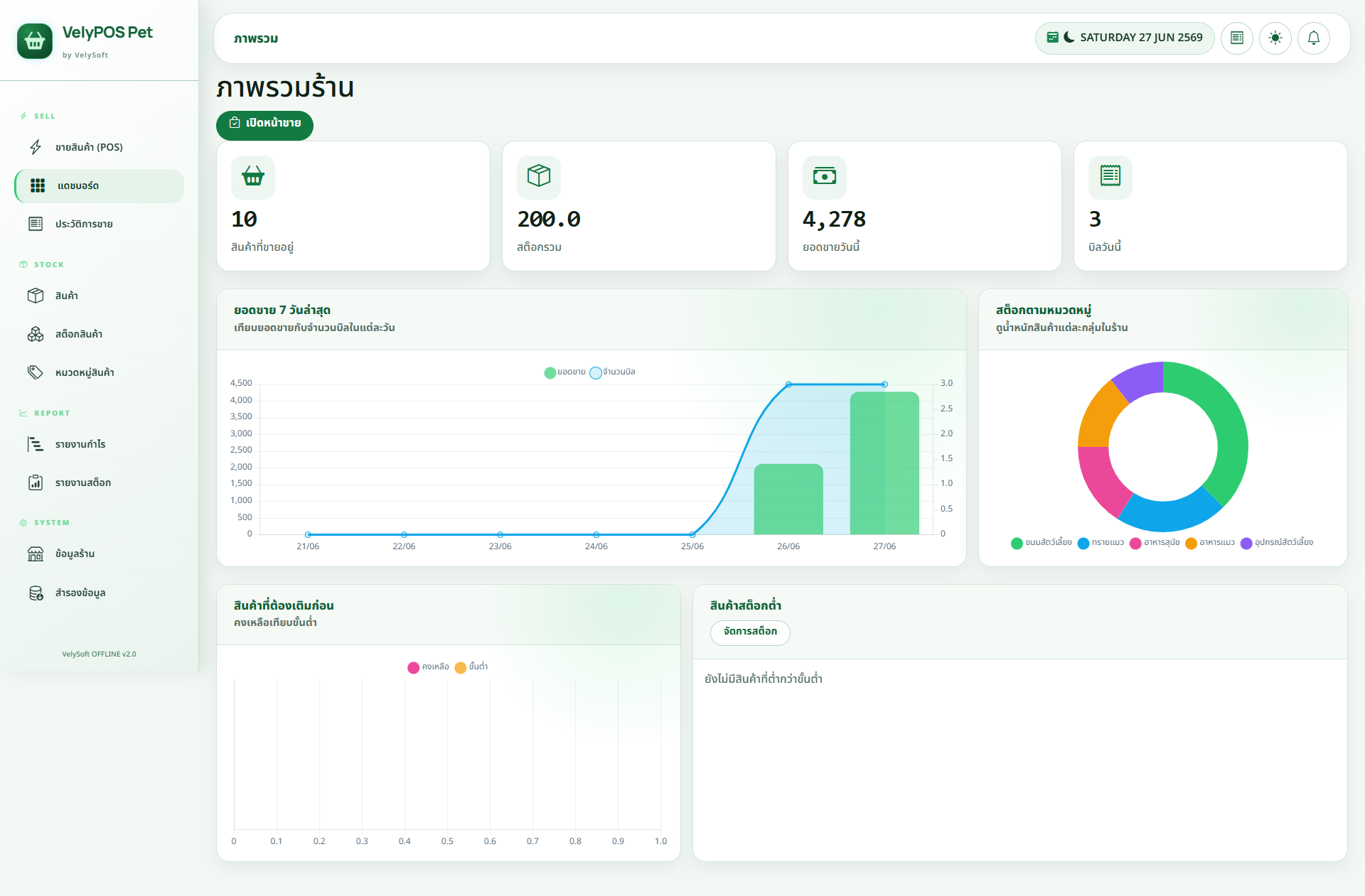Click the blue donut chart segment
This screenshot has width=1365, height=896.
click(1171, 515)
